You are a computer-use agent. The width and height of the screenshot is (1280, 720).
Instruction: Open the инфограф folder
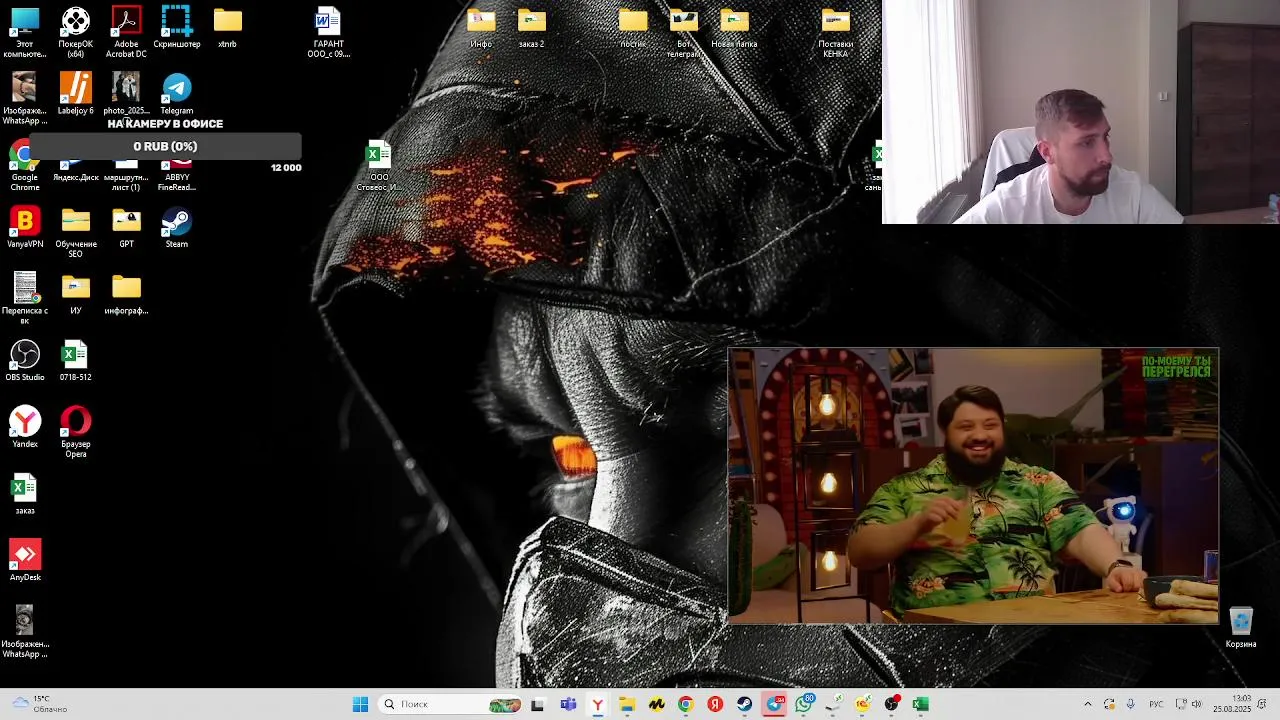coord(126,294)
